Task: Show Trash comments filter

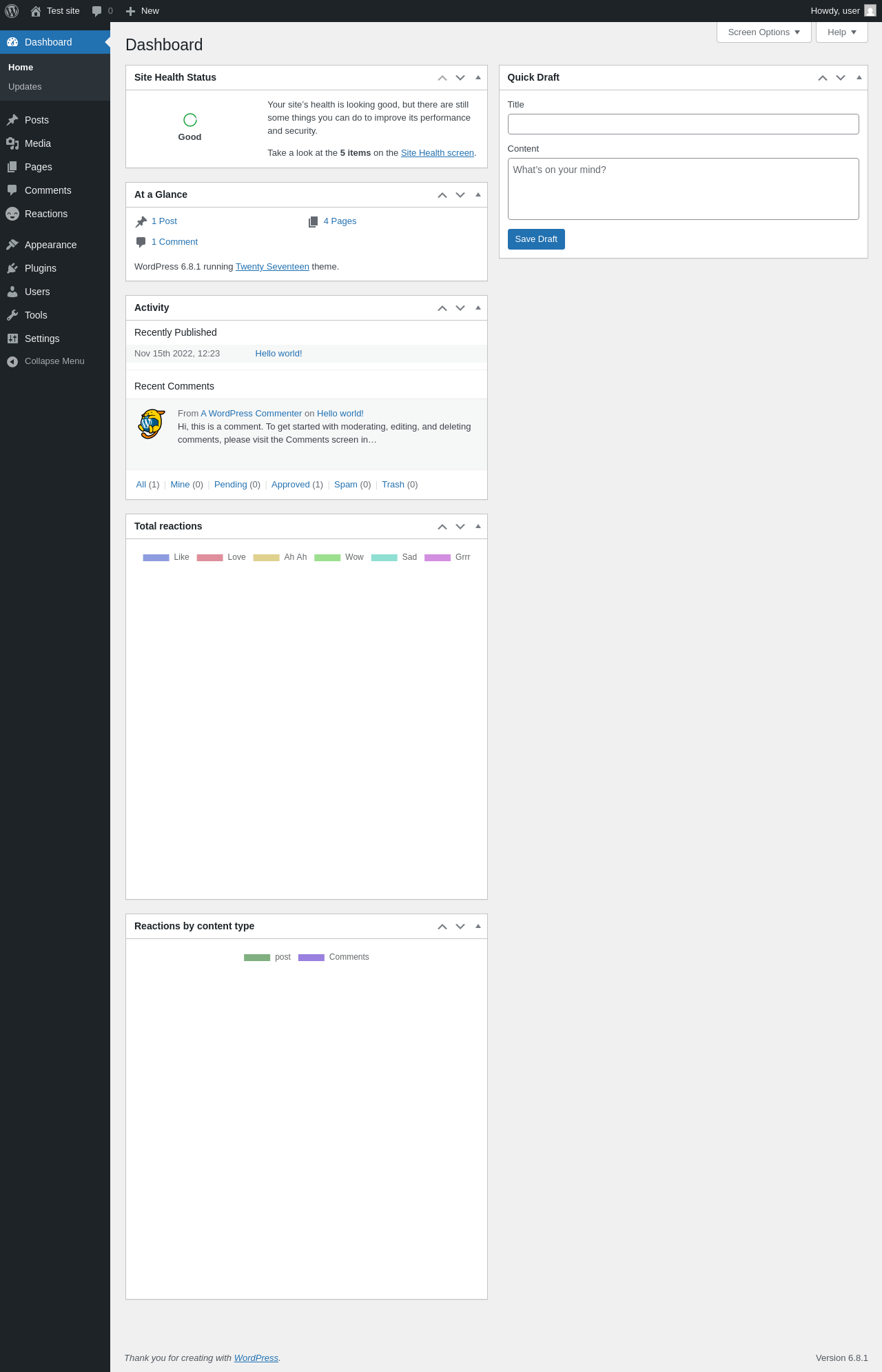Action: click(393, 485)
